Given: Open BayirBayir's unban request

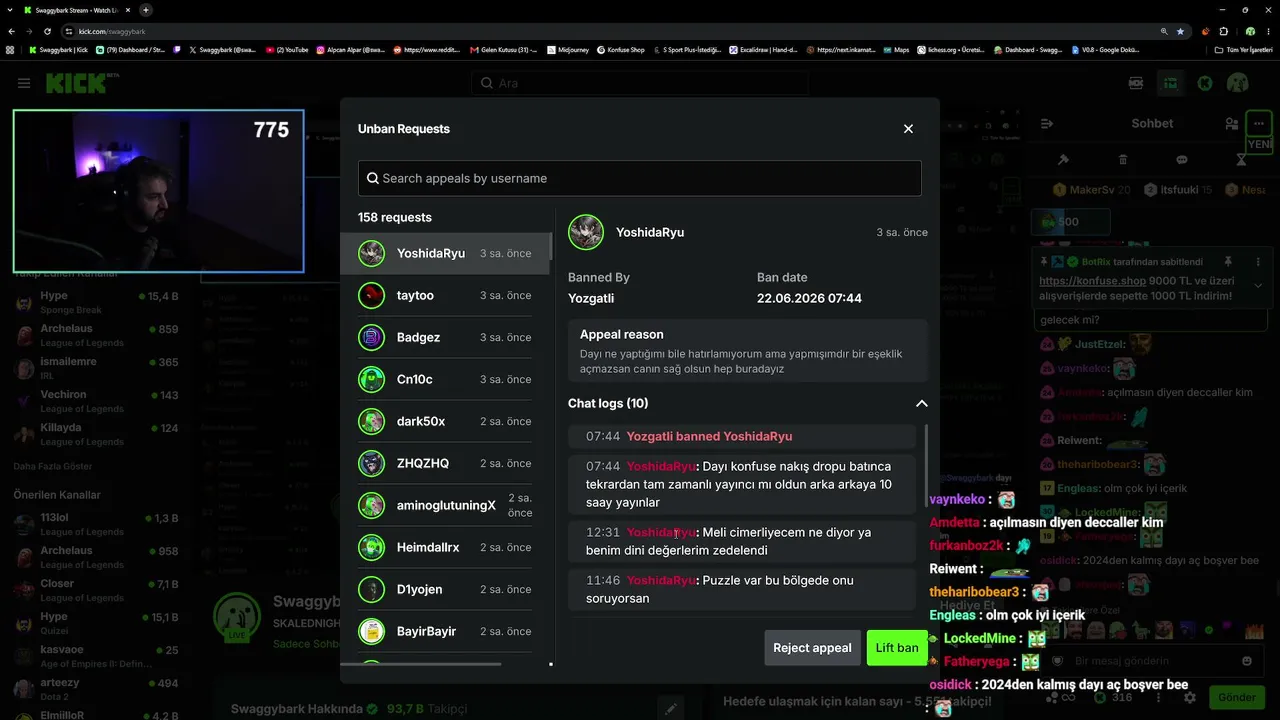Looking at the screenshot, I should pos(445,631).
